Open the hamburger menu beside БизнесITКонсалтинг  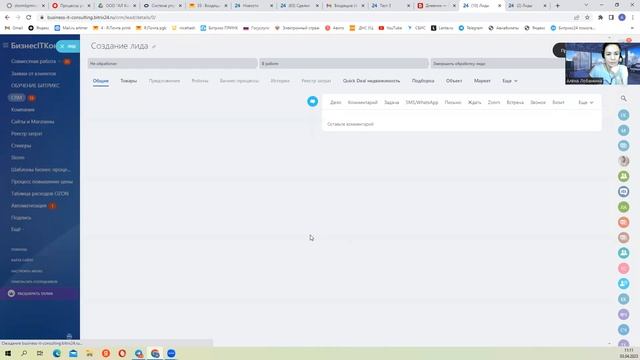coord(5,45)
